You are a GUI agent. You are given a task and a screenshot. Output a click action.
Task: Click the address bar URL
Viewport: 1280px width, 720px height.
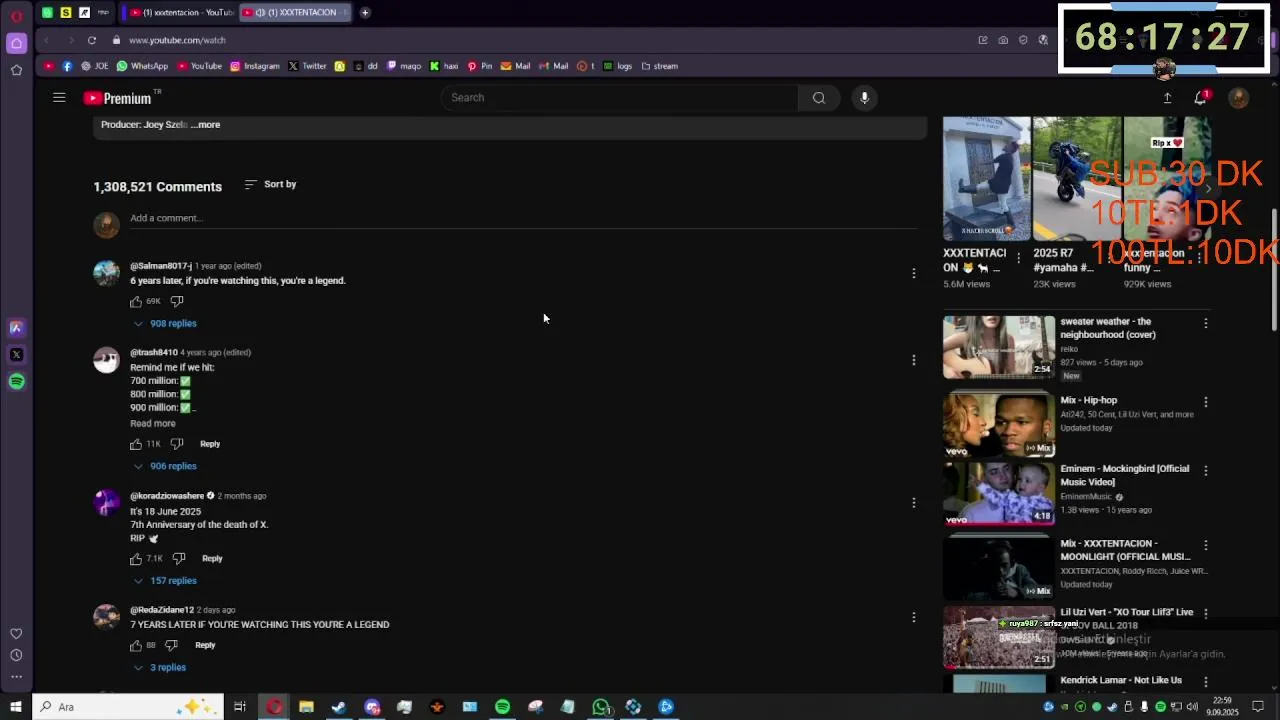(177, 40)
